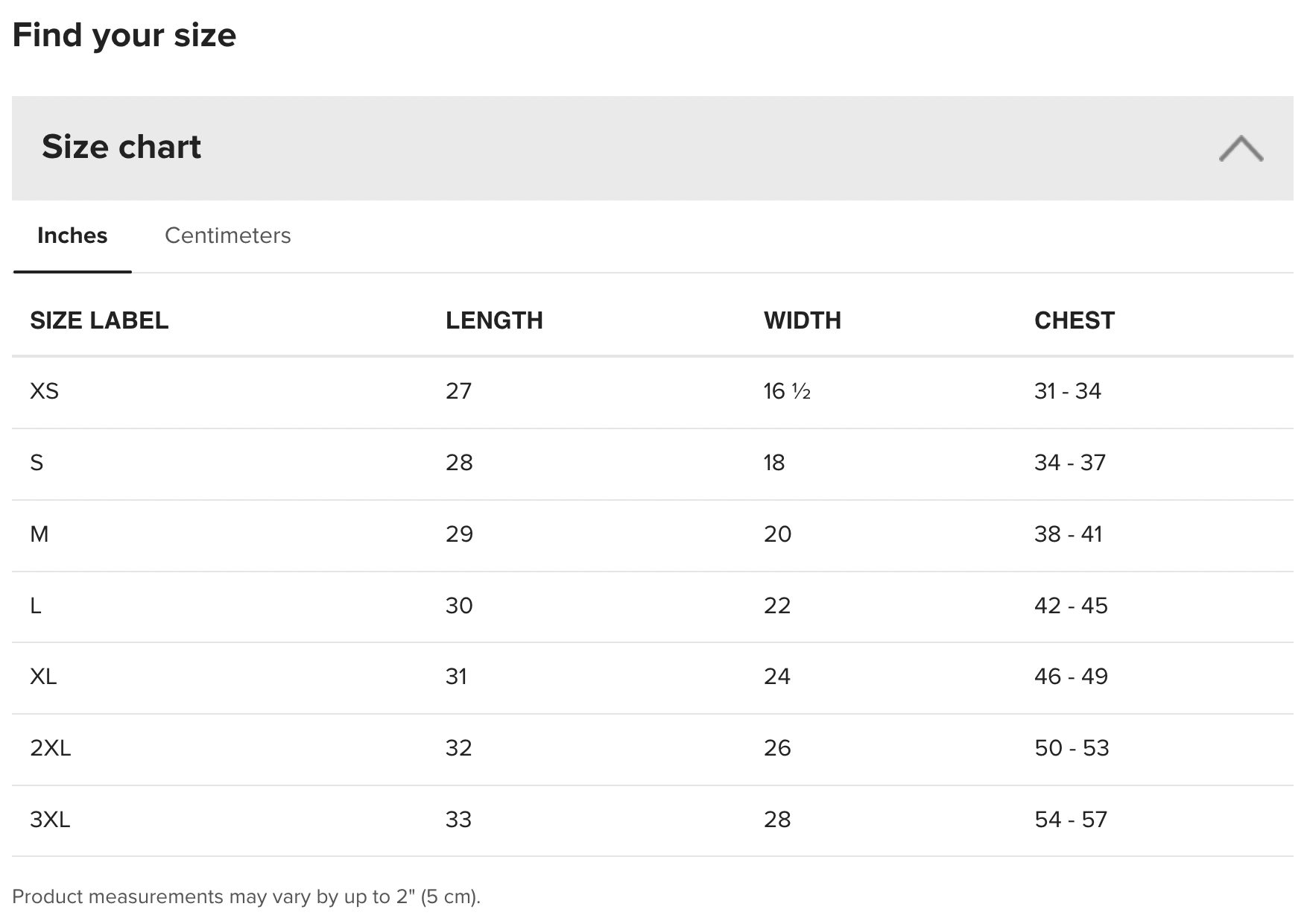Collapse the Size chart chevron arrow
The width and height of the screenshot is (1307, 924).
[x=1241, y=148]
